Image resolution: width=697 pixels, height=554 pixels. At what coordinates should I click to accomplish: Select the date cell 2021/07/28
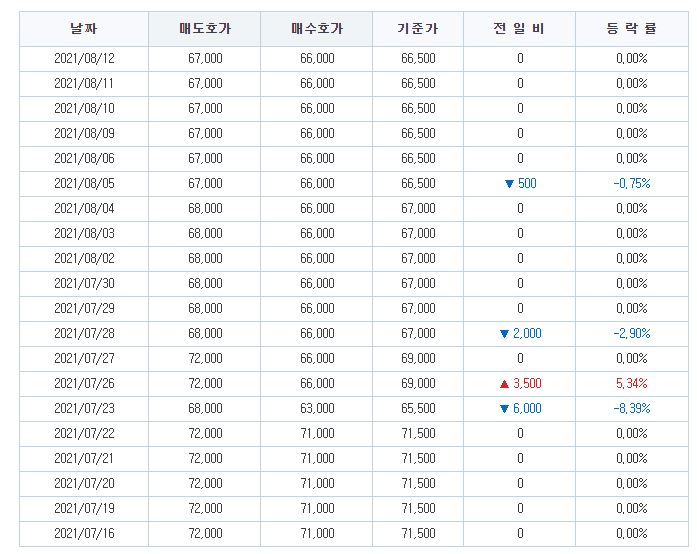84,333
